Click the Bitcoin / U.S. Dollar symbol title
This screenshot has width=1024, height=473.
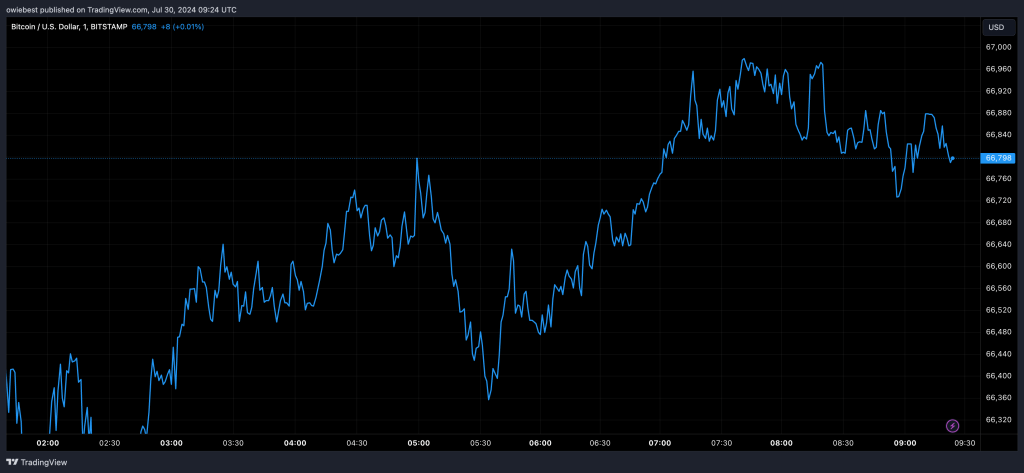coord(44,27)
